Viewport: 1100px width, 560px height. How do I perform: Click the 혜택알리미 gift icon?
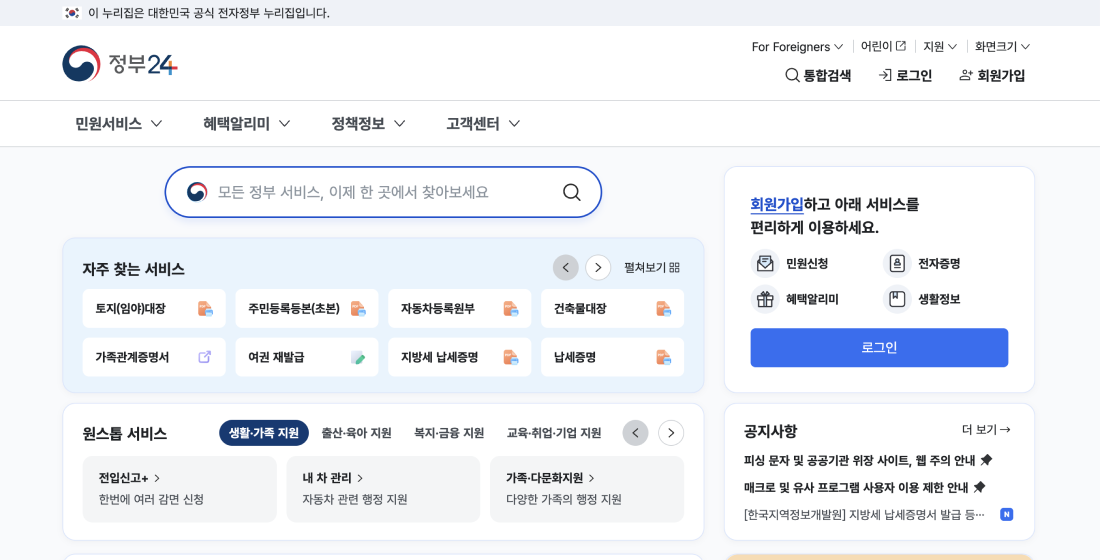[765, 299]
